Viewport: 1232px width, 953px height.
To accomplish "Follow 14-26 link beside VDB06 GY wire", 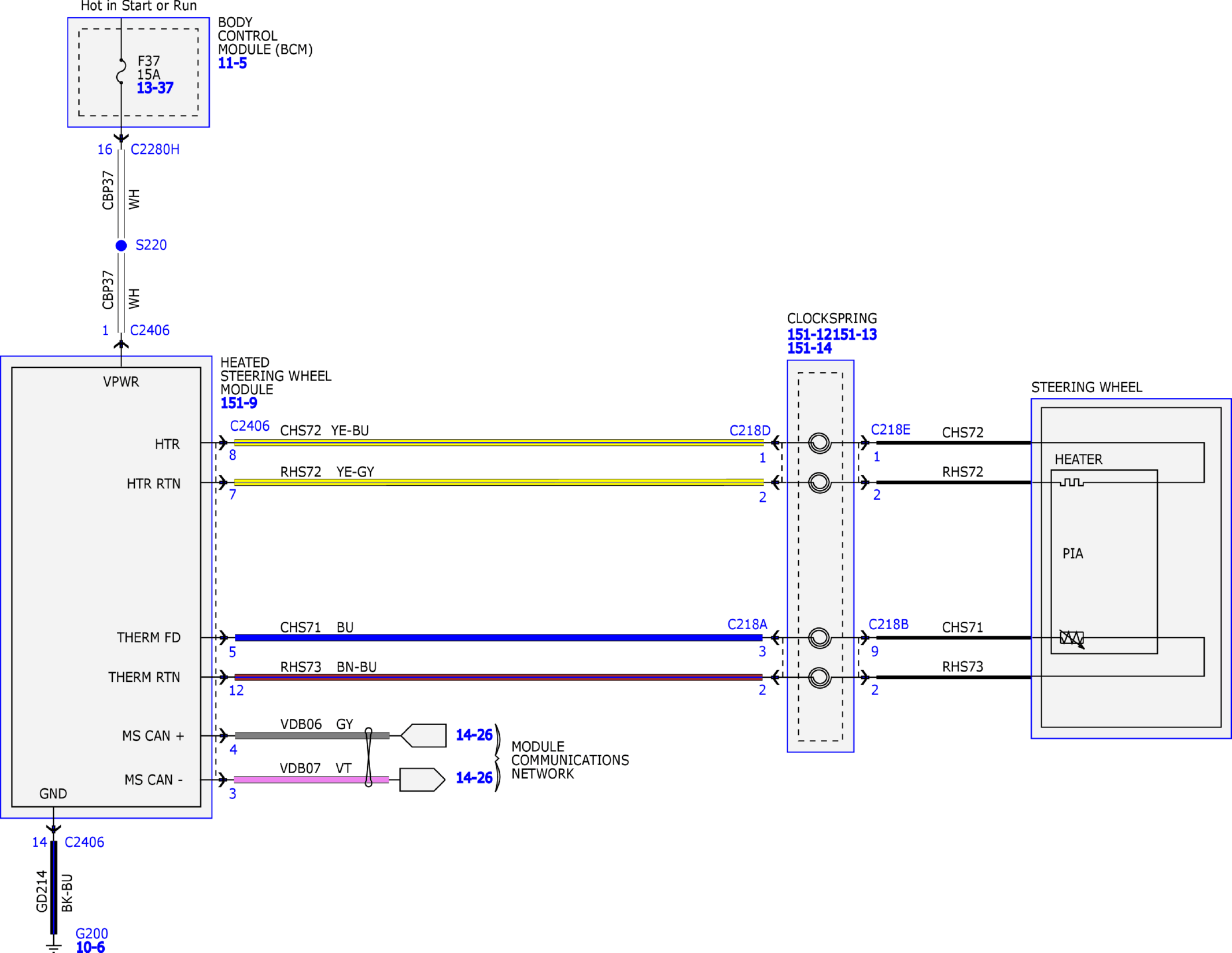I will click(x=474, y=735).
